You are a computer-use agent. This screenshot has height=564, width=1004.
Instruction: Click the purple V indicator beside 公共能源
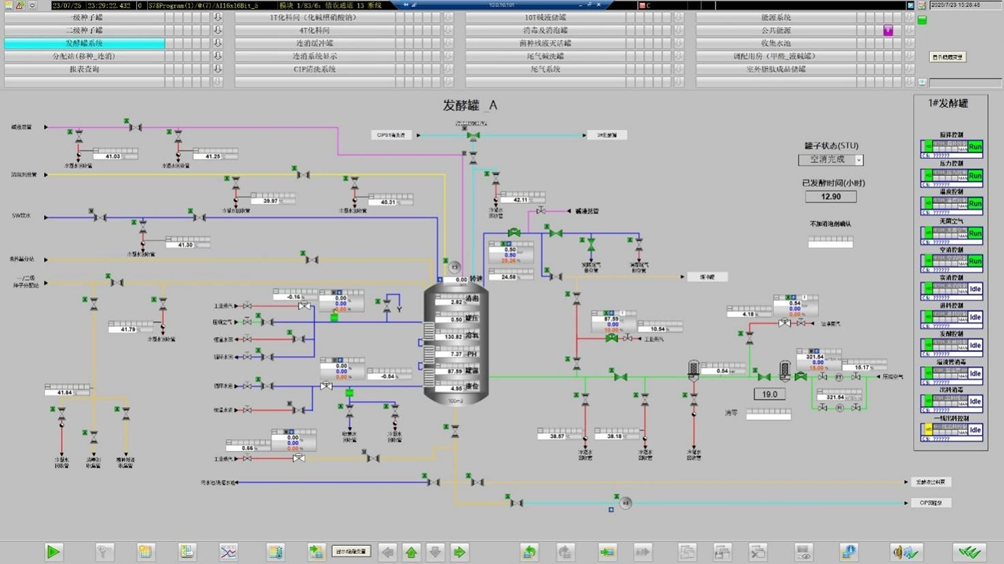click(887, 31)
